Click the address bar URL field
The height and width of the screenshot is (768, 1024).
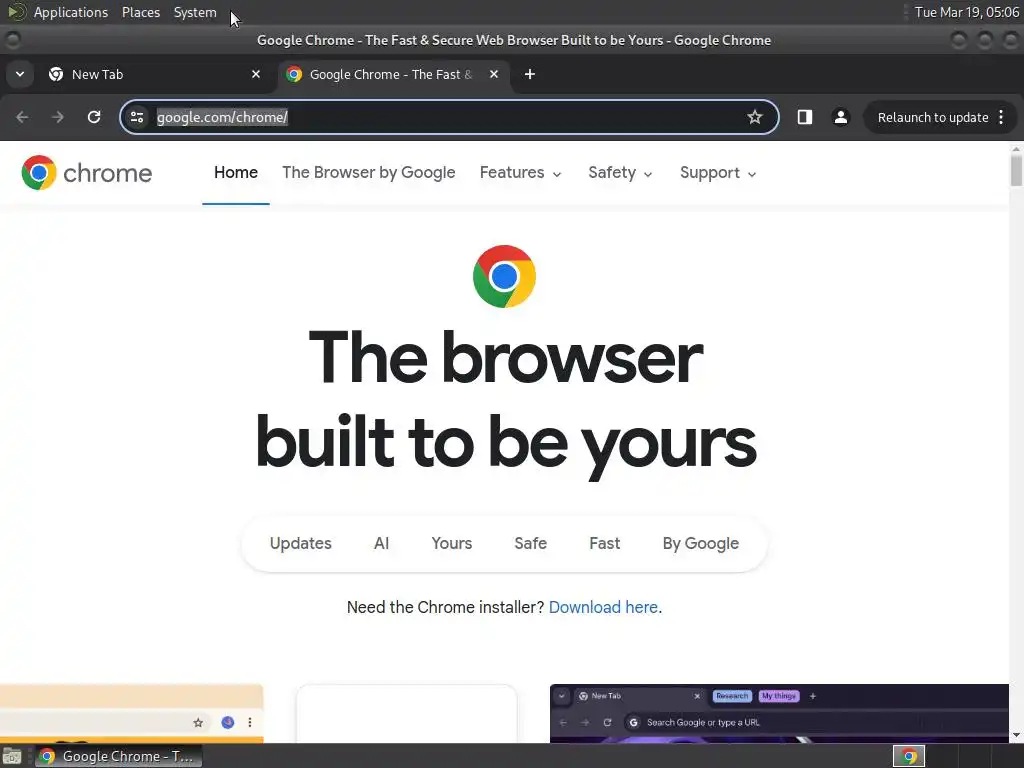tap(448, 117)
